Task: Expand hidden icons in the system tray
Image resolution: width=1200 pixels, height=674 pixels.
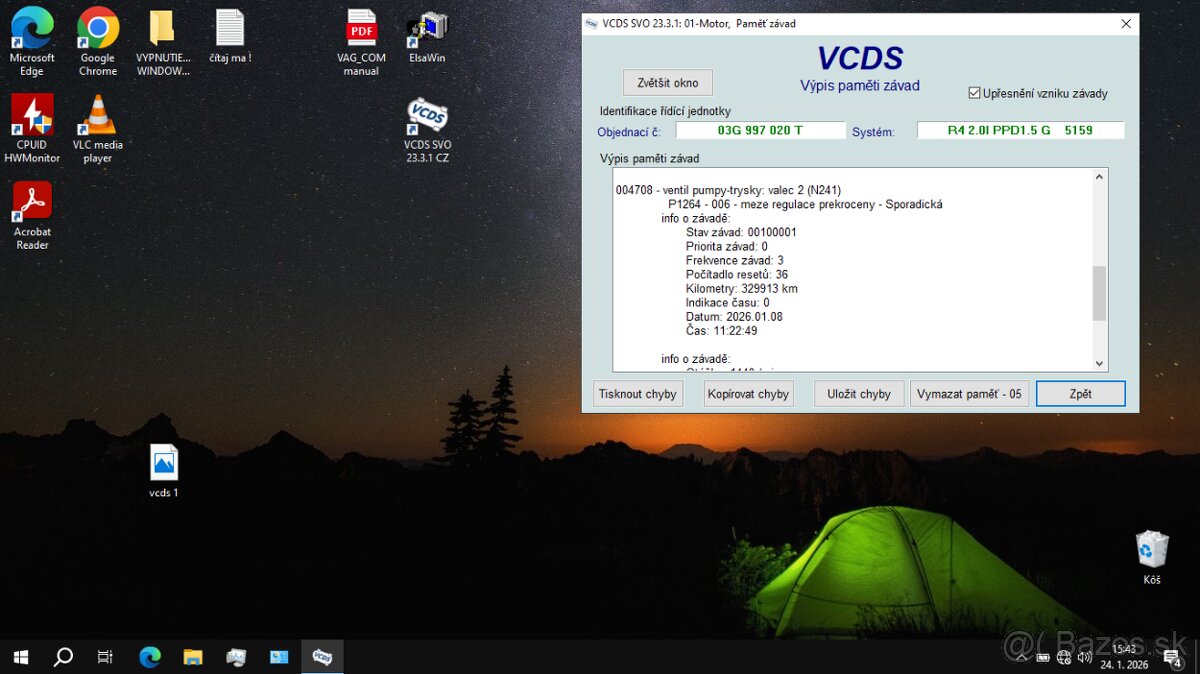Action: coord(1022,657)
